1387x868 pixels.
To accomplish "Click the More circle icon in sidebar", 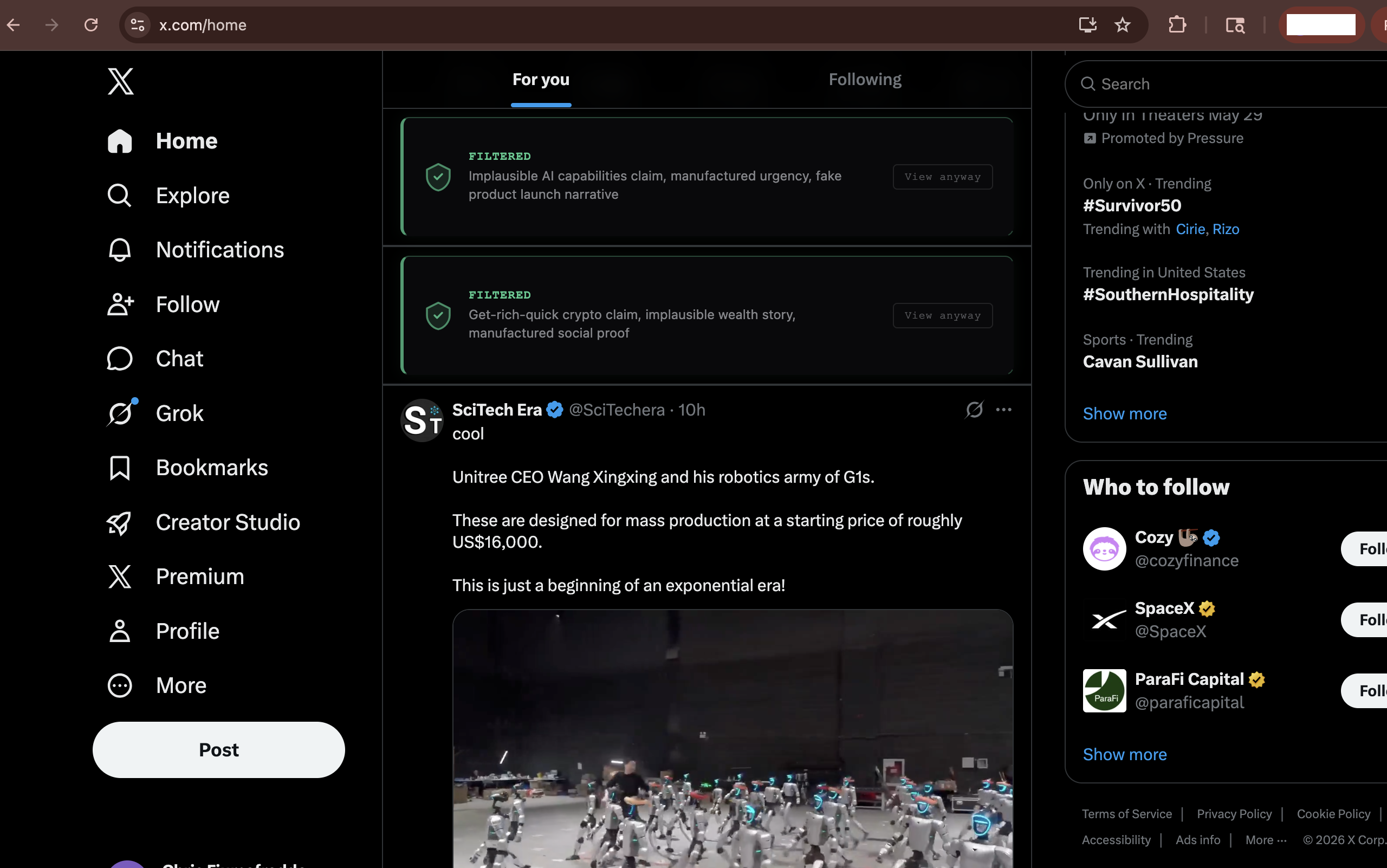I will point(120,685).
